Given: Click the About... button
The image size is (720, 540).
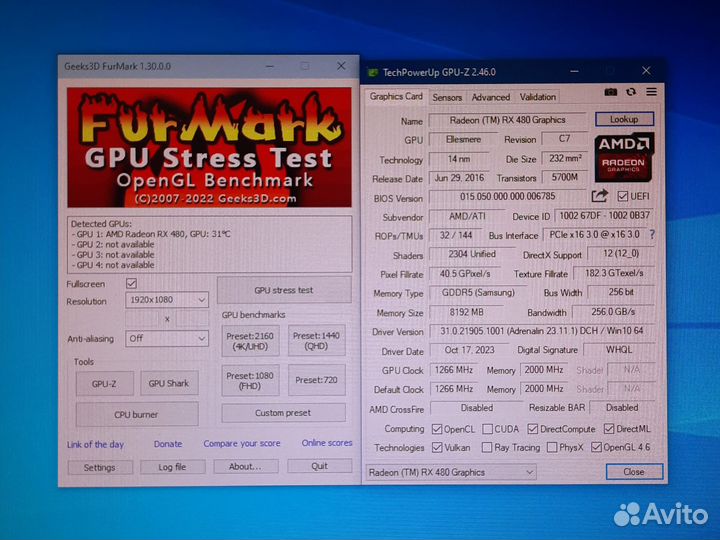Looking at the screenshot, I should pos(245,467).
